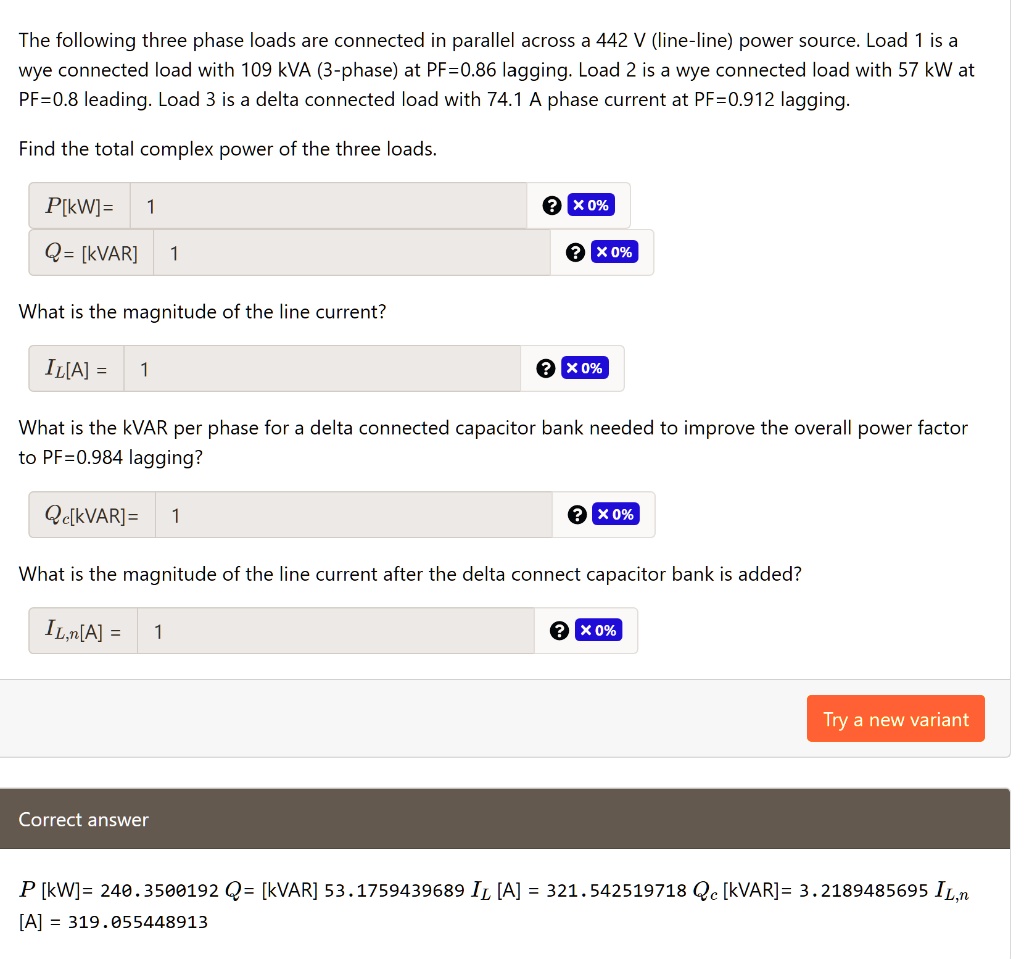Viewport: 1024px width, 959px height.
Task: Click the P[kW]= label beside the first input
Action: [x=79, y=206]
